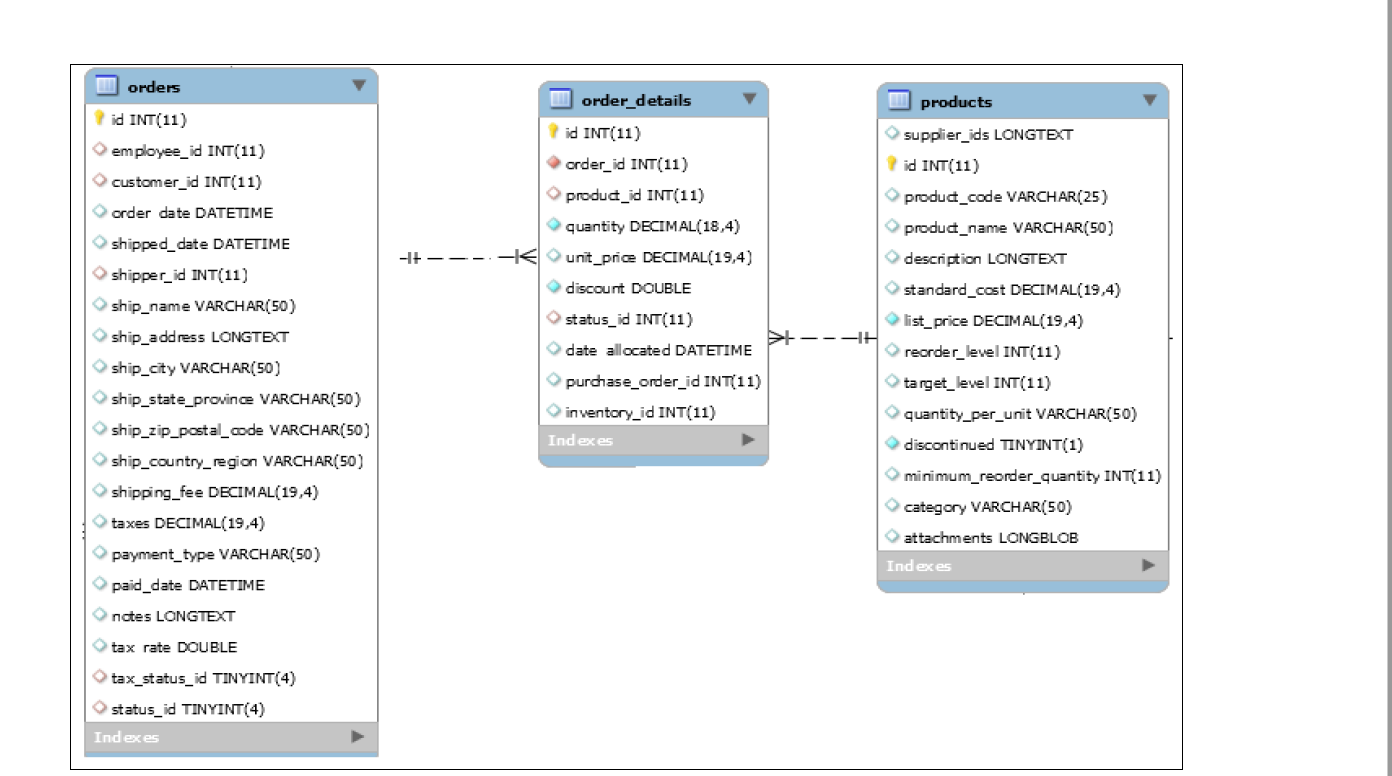Click the table icon in the orders header
This screenshot has width=1392, height=776.
coord(104,87)
